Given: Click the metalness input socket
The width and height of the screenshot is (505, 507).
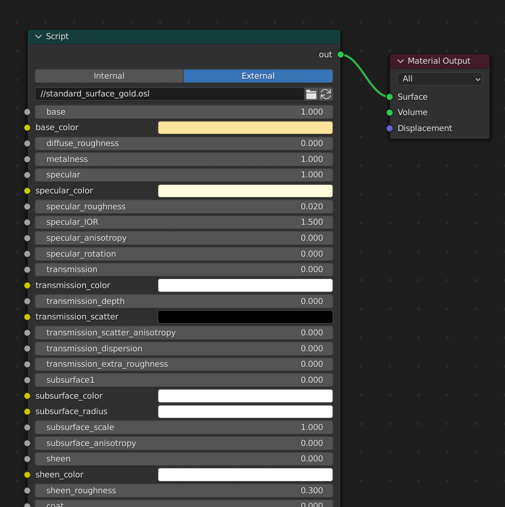Looking at the screenshot, I should (x=27, y=159).
